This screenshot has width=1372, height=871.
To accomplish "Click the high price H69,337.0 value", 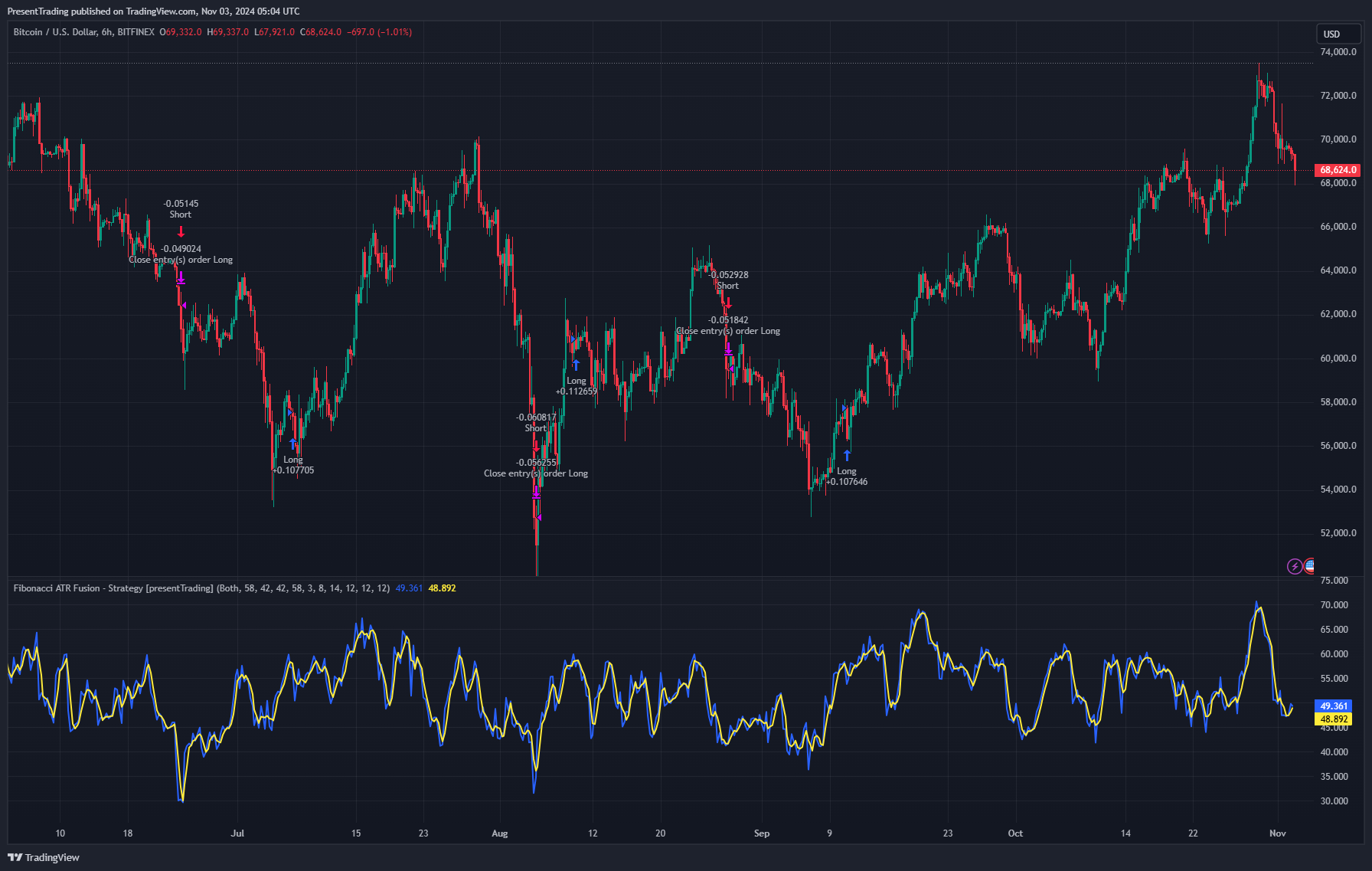I will pyautogui.click(x=228, y=32).
